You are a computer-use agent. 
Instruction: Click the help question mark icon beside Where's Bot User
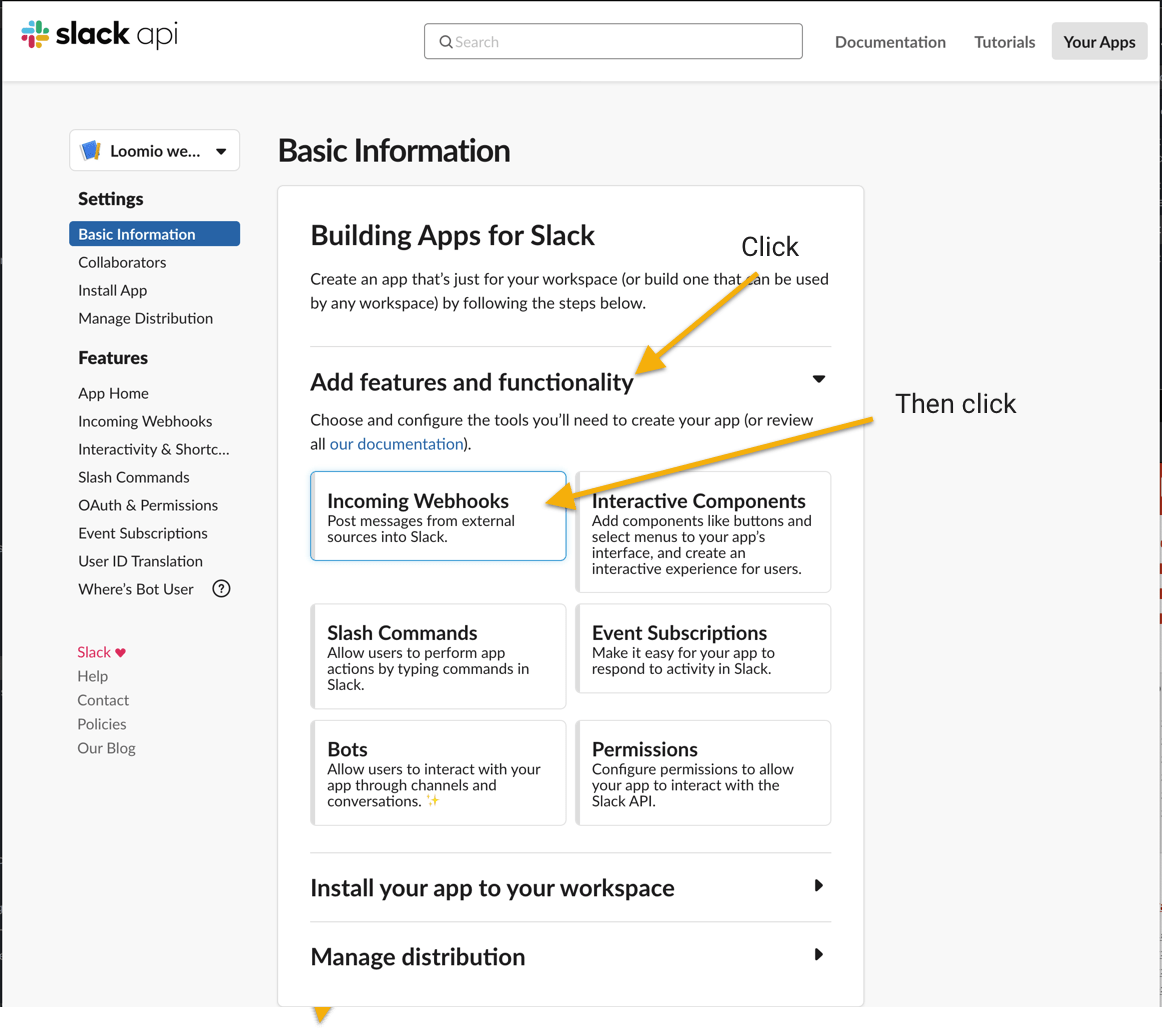coord(221,589)
